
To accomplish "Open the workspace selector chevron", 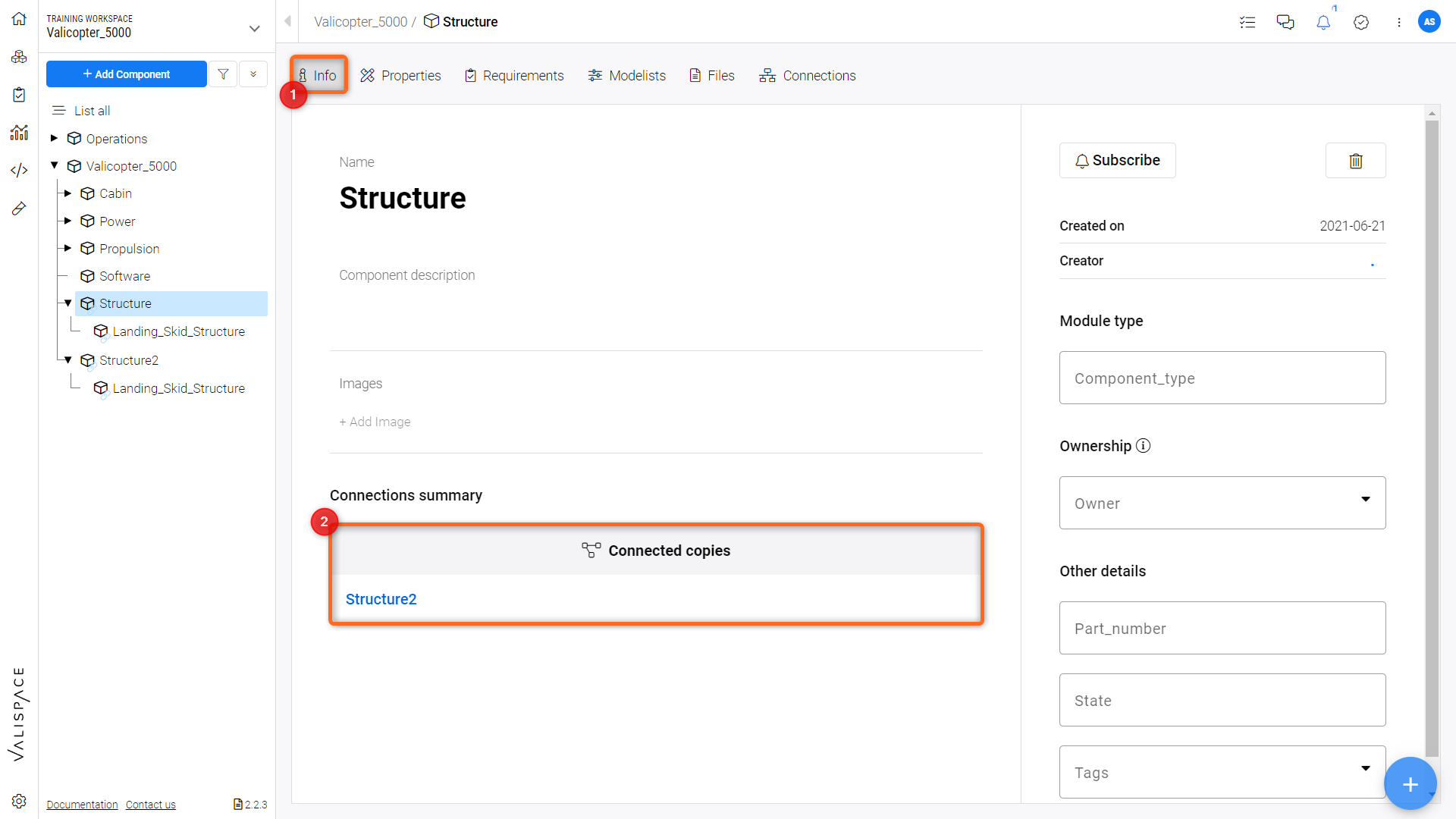I will 254,29.
